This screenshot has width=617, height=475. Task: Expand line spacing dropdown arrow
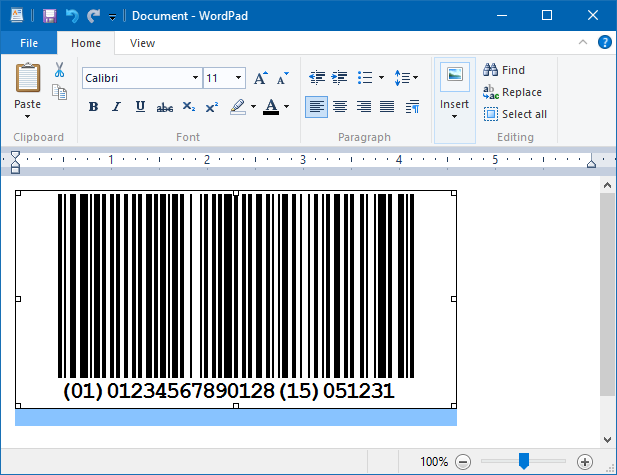416,78
